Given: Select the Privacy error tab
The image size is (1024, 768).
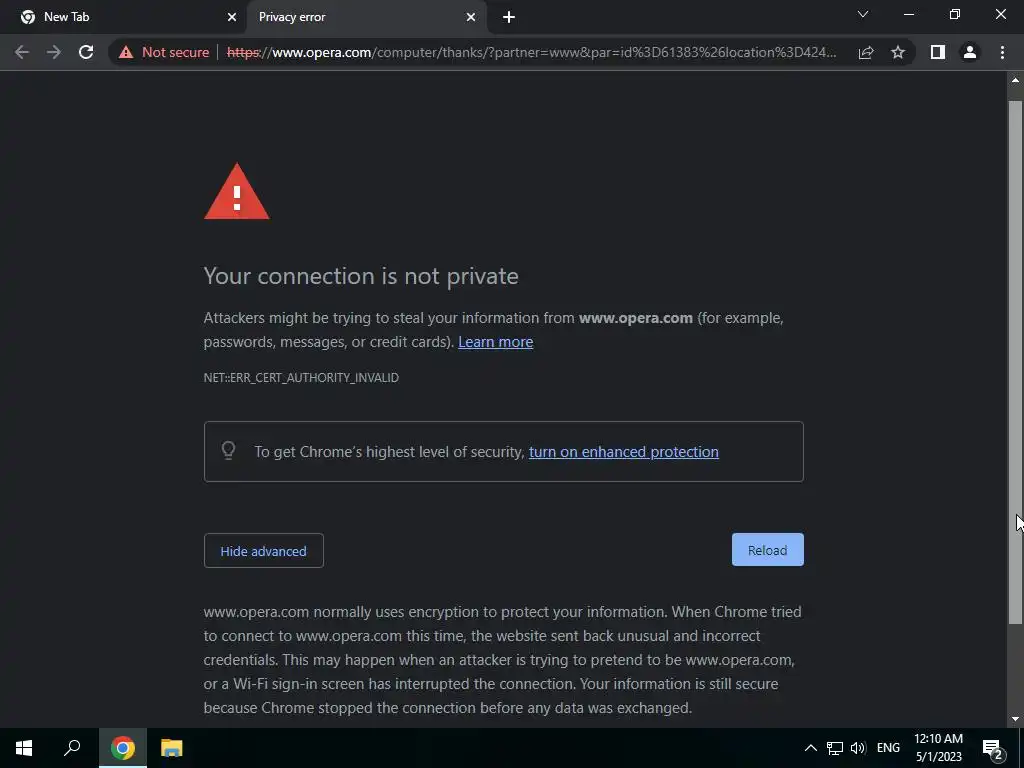Looking at the screenshot, I should click(x=366, y=17).
